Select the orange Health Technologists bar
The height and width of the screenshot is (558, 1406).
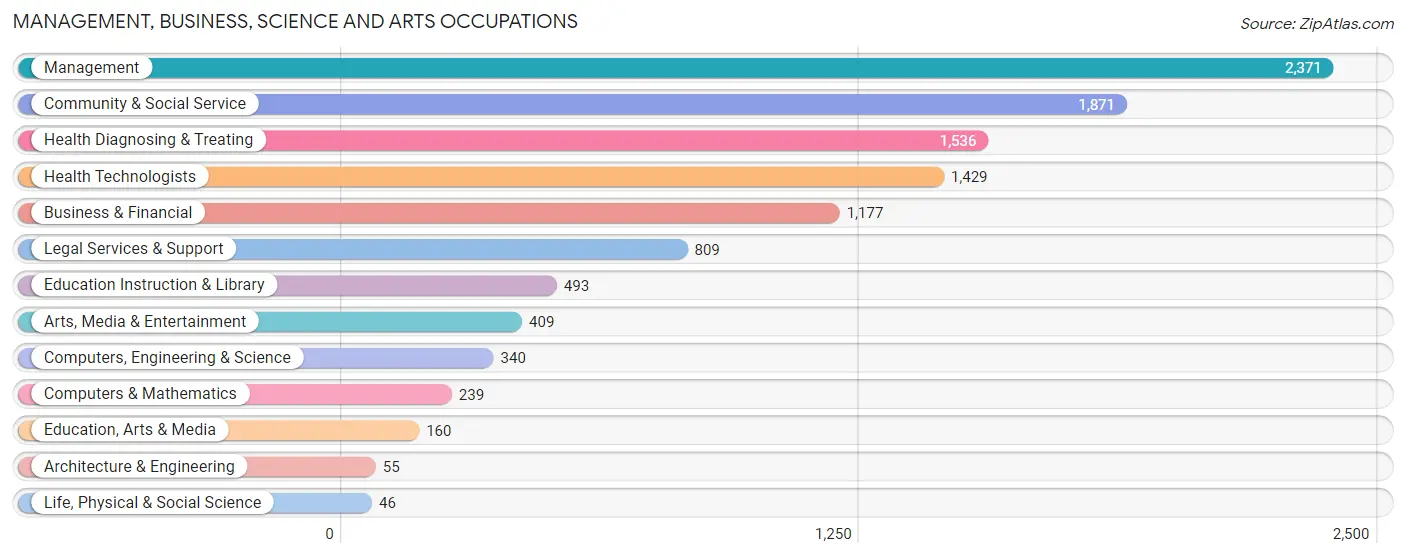click(x=481, y=177)
